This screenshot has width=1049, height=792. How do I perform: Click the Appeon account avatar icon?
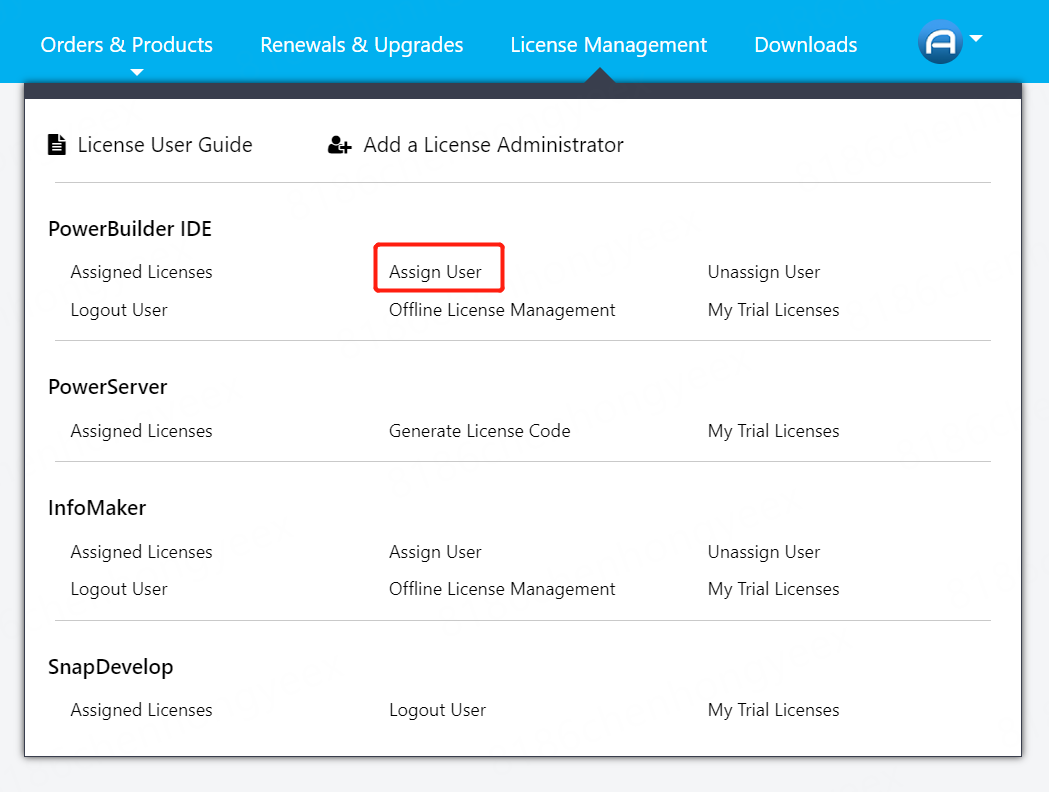[940, 42]
